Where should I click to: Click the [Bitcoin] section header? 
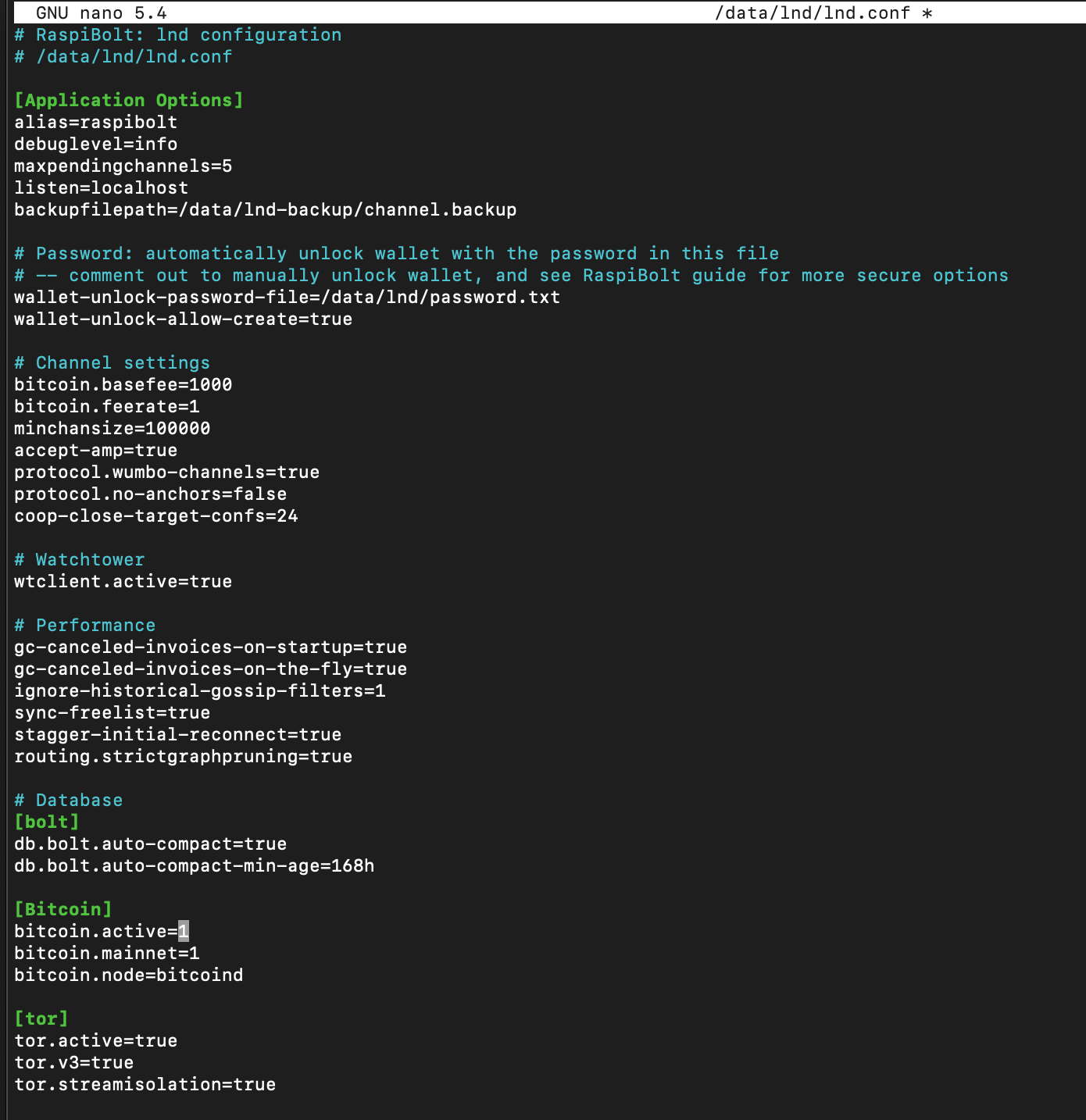(x=63, y=908)
